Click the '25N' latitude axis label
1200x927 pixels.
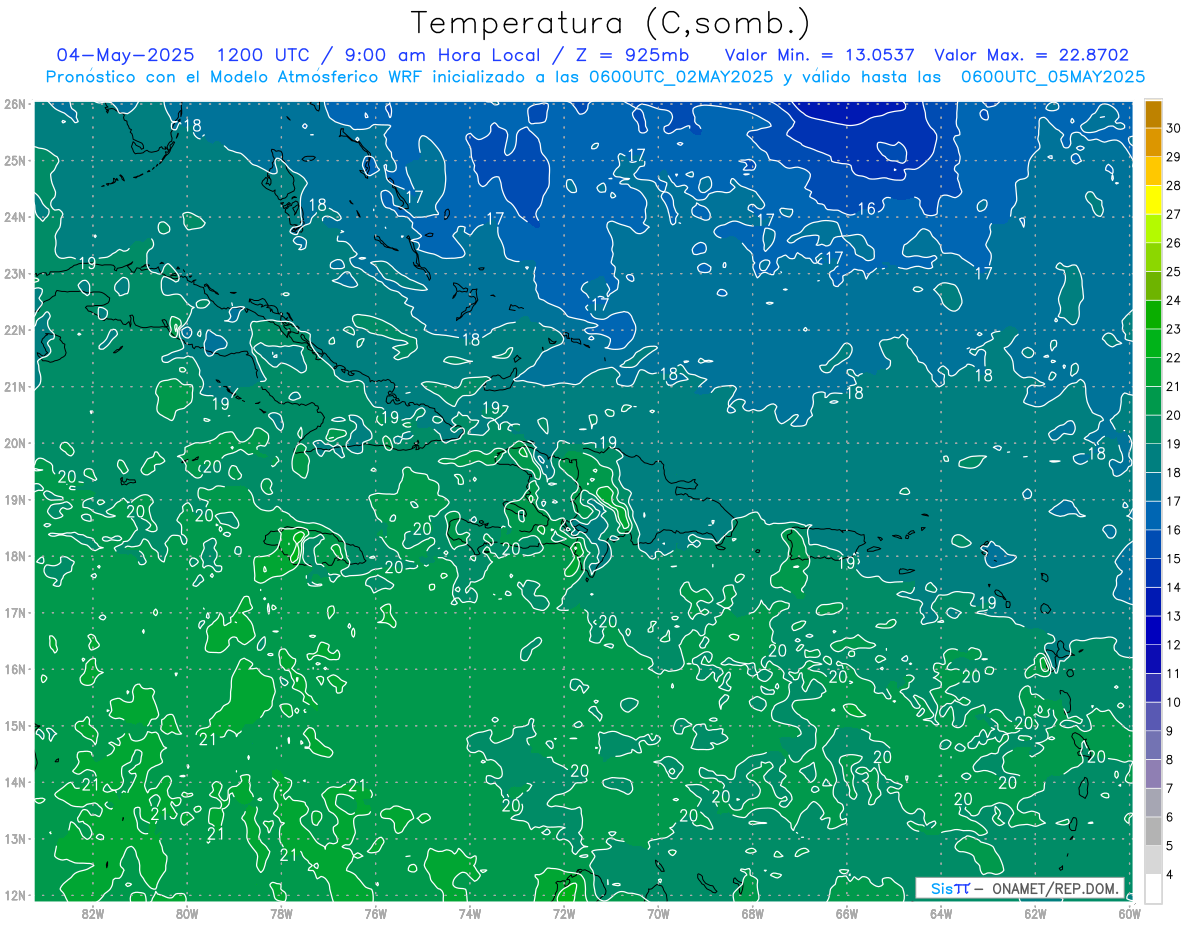(14, 160)
